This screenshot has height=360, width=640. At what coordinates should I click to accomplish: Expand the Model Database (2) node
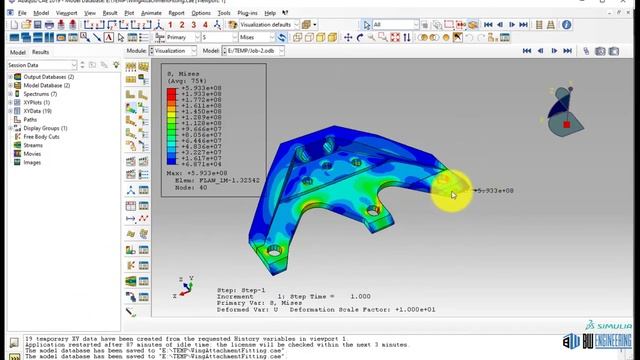click(x=11, y=85)
